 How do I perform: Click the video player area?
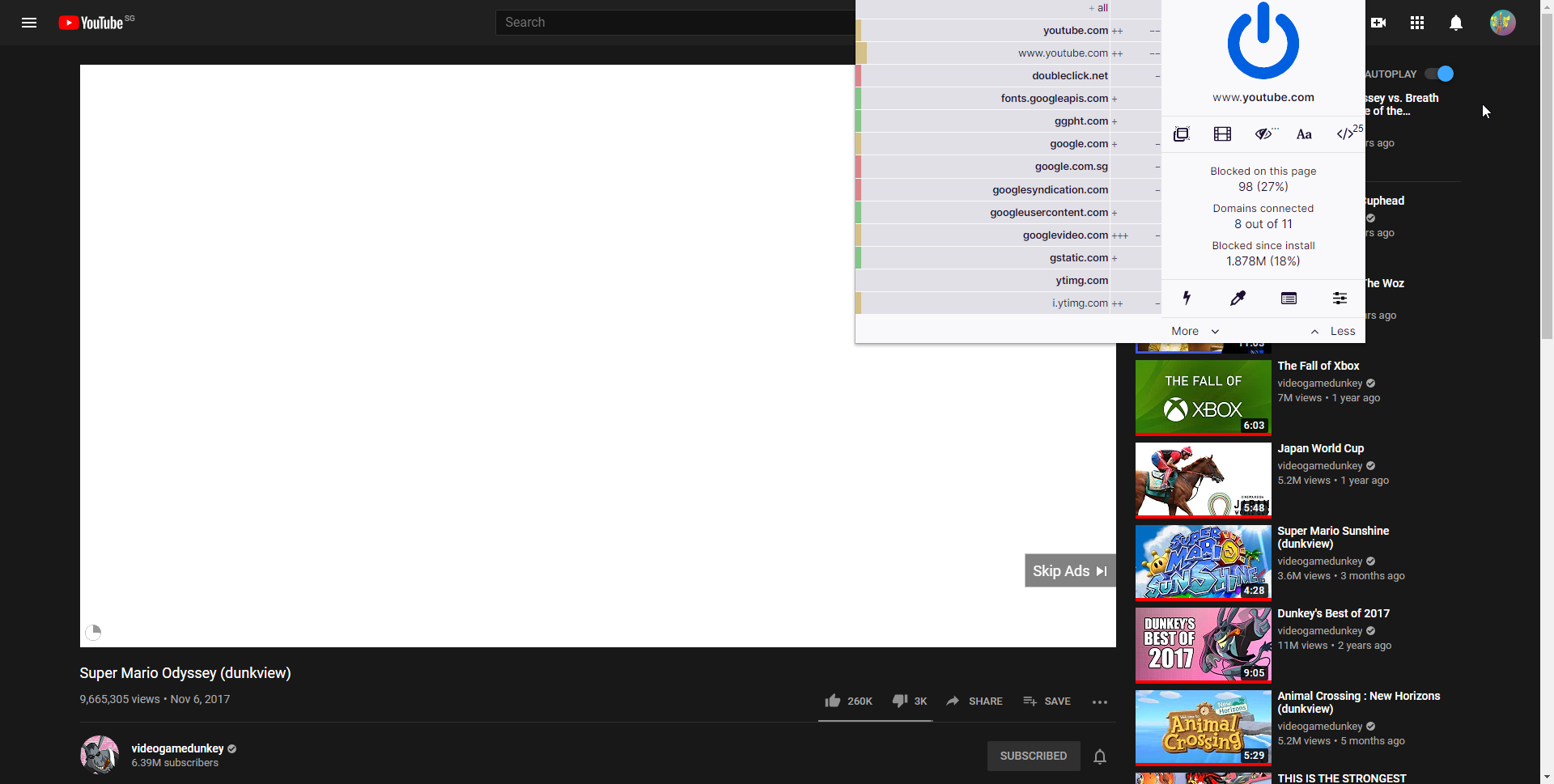[597, 356]
